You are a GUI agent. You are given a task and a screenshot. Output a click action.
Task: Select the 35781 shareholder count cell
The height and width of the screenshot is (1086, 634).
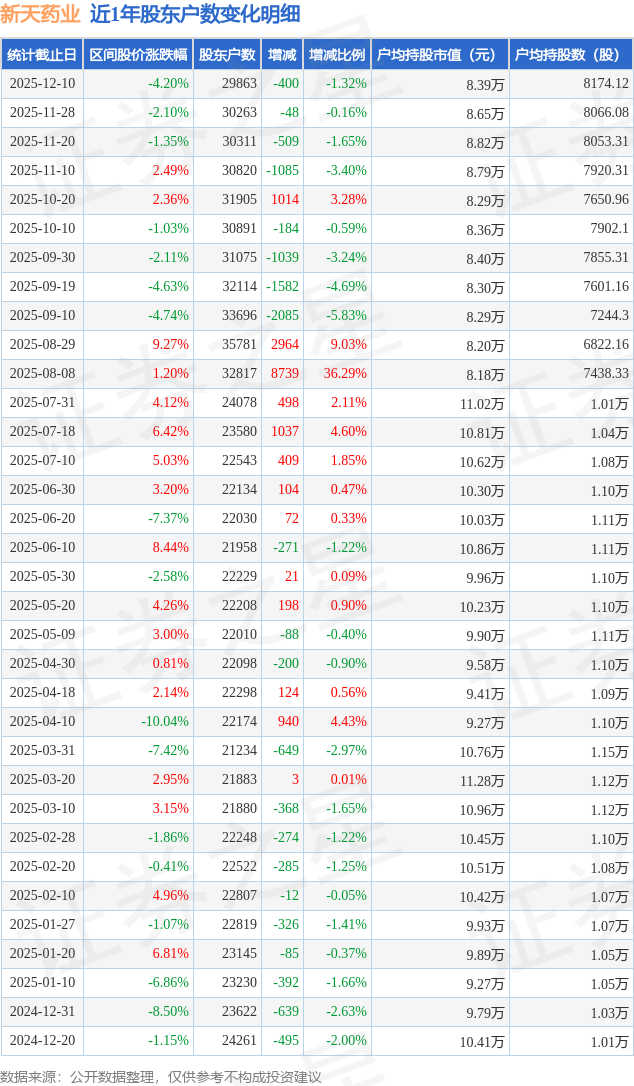(239, 345)
